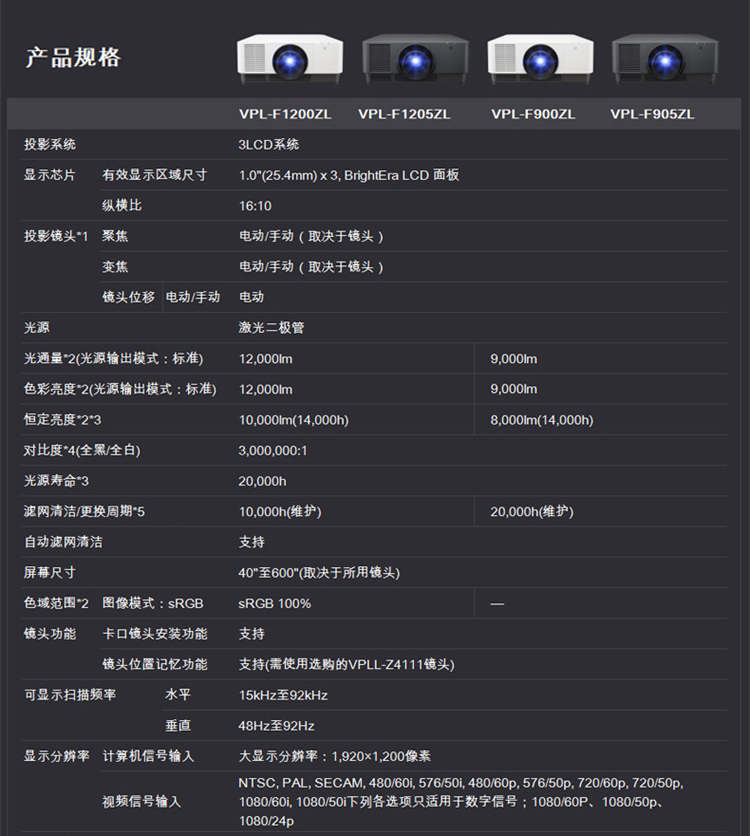Select the VPL-F1200ZL model column header
This screenshot has height=836, width=750.
click(x=285, y=114)
